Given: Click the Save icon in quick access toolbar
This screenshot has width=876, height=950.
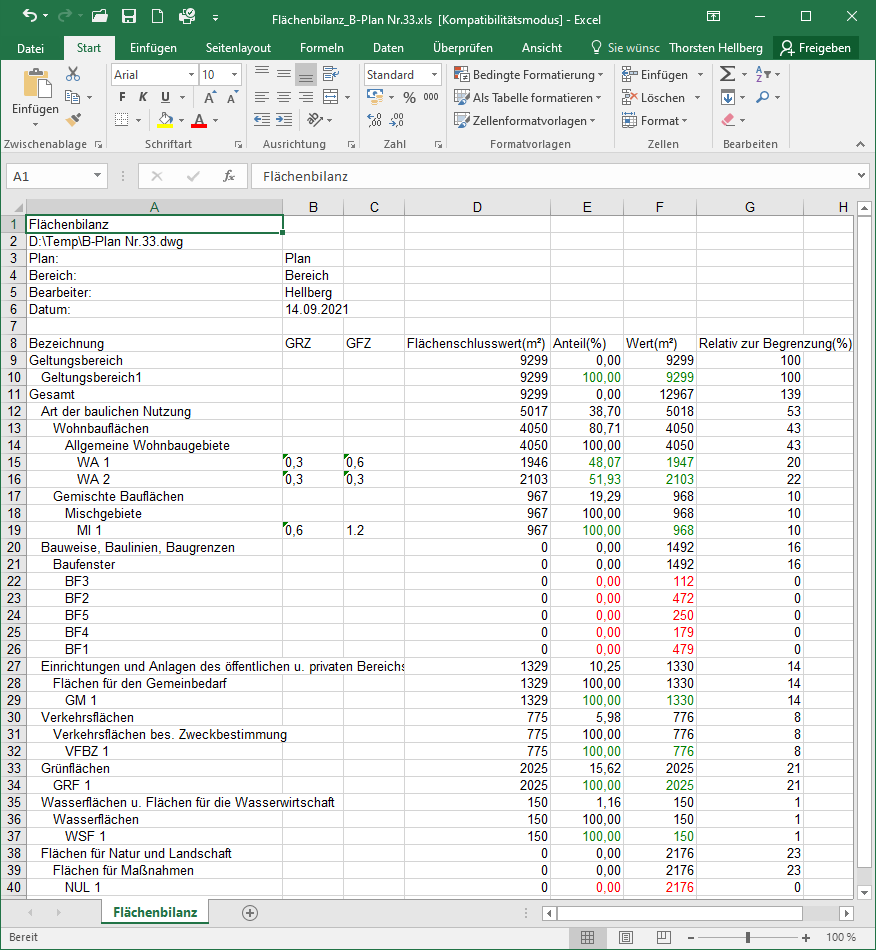Looking at the screenshot, I should pos(129,17).
